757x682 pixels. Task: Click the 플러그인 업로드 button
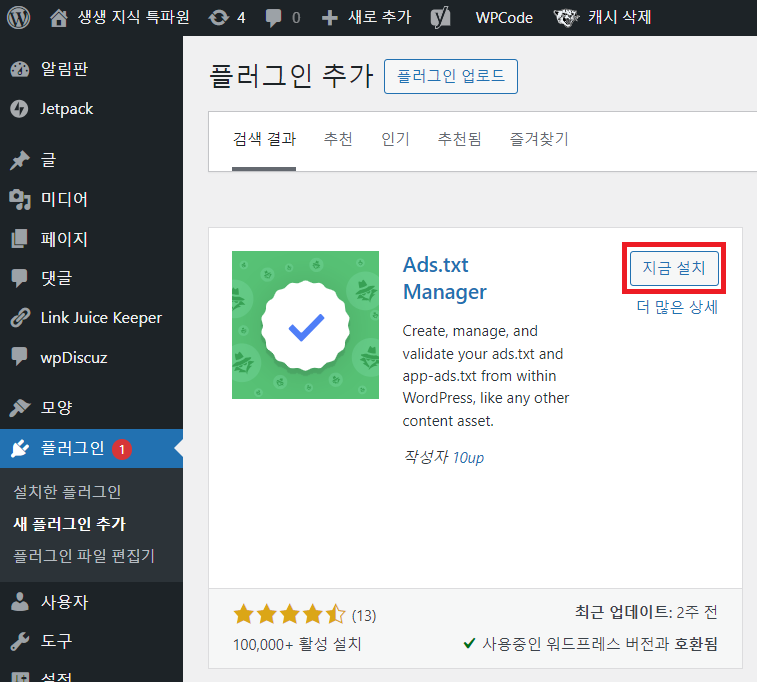pyautogui.click(x=450, y=76)
